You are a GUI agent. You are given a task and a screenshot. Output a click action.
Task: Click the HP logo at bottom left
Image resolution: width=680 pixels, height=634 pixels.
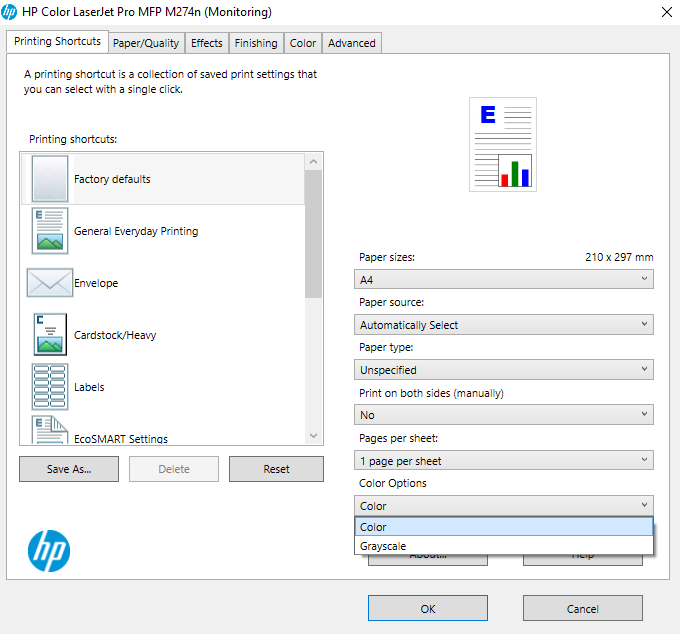49,551
